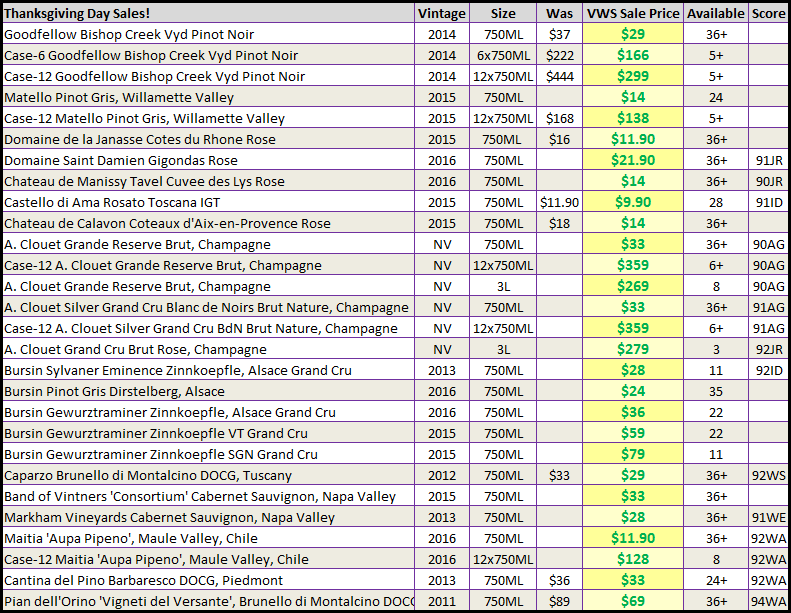Click the 'Thanksgiving Day Sales!' header cell
Image resolution: width=791 pixels, height=613 pixels.
(208, 13)
